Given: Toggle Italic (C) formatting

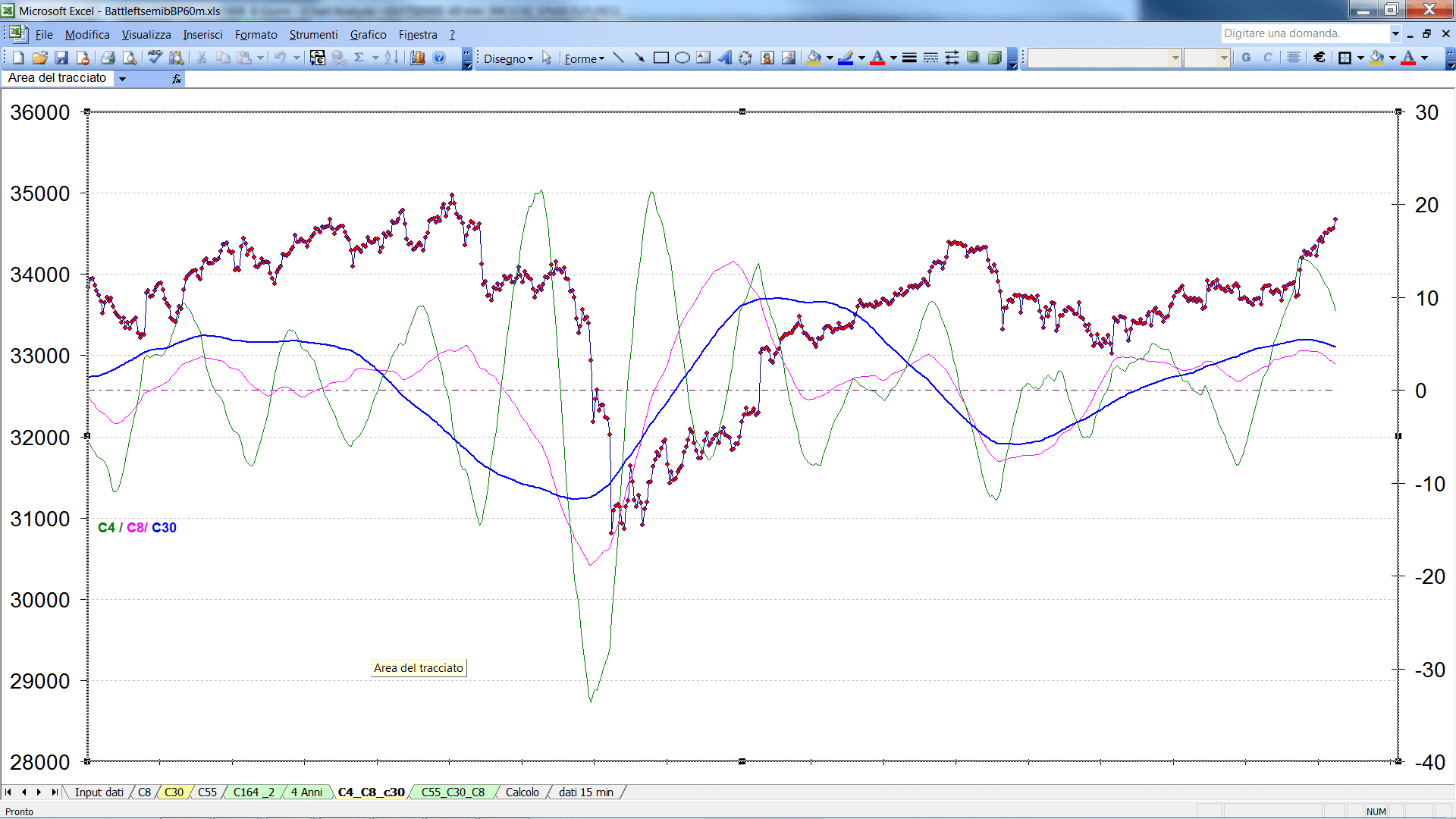Looking at the screenshot, I should coord(1267,58).
